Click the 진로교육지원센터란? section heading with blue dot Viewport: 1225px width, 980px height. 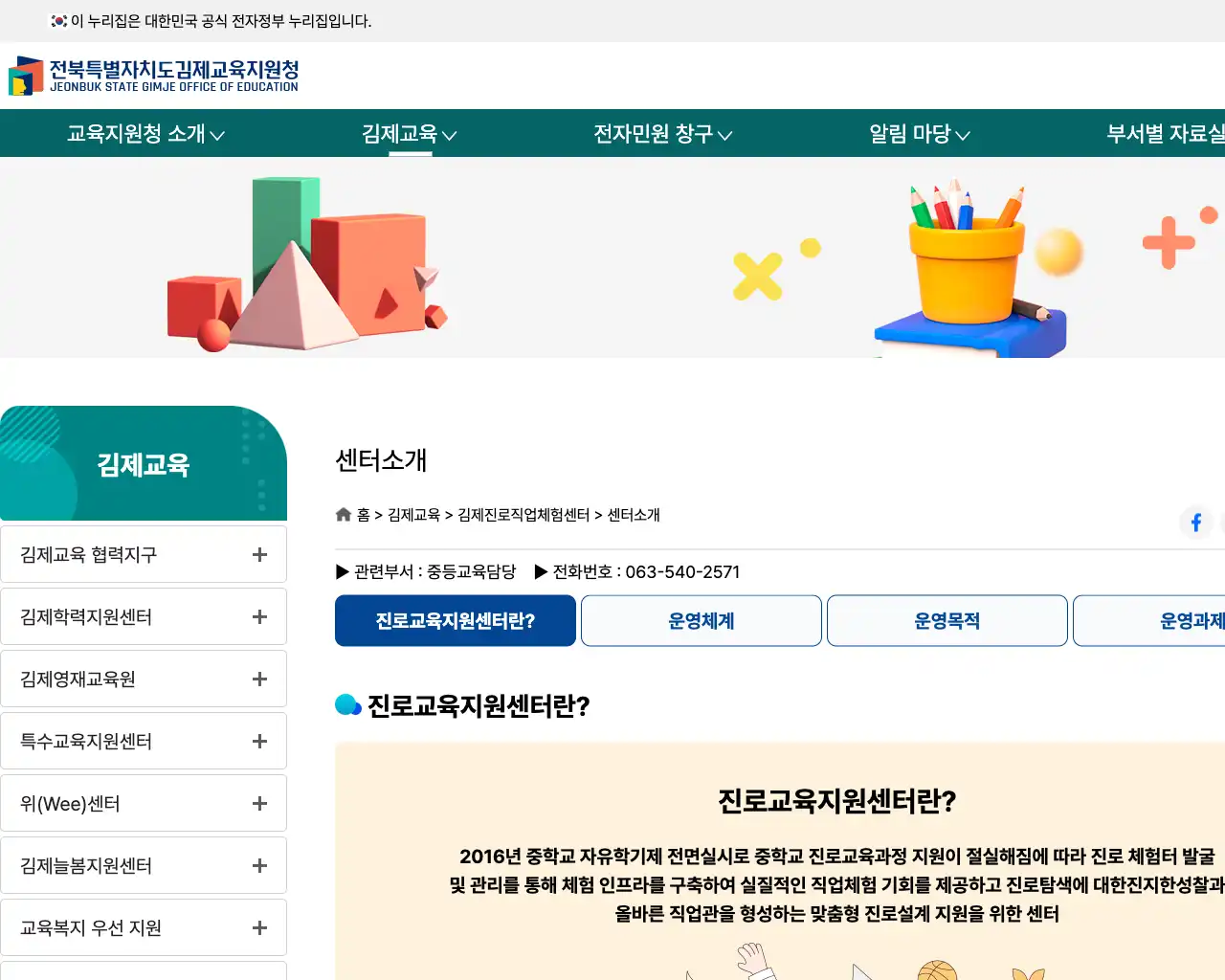pyautogui.click(x=463, y=705)
